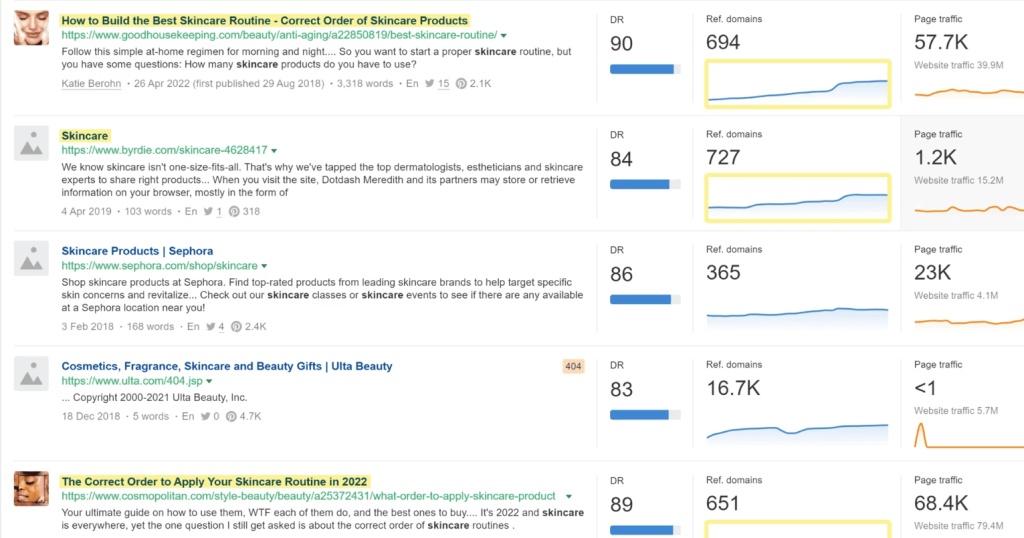Open dropdown arrow beside sephora.com URL
Screen dimensions: 1024x538
pos(265,267)
